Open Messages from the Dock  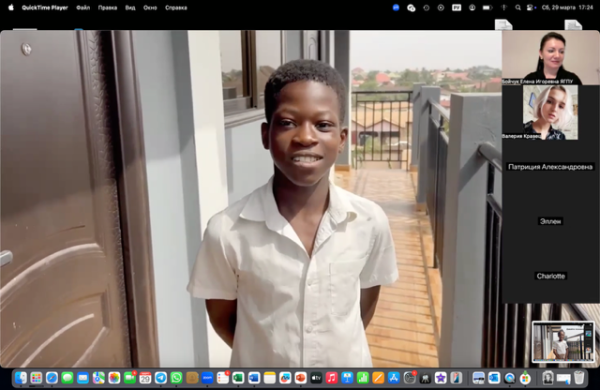[67, 378]
